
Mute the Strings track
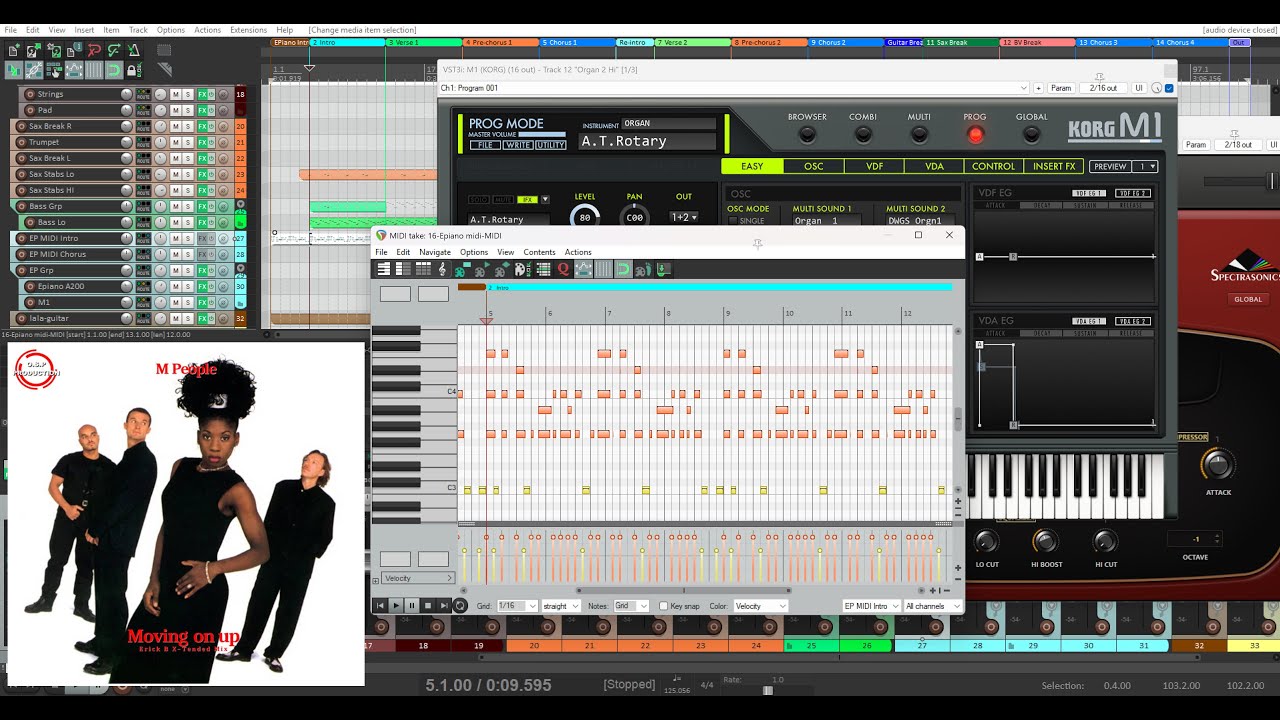[175, 94]
